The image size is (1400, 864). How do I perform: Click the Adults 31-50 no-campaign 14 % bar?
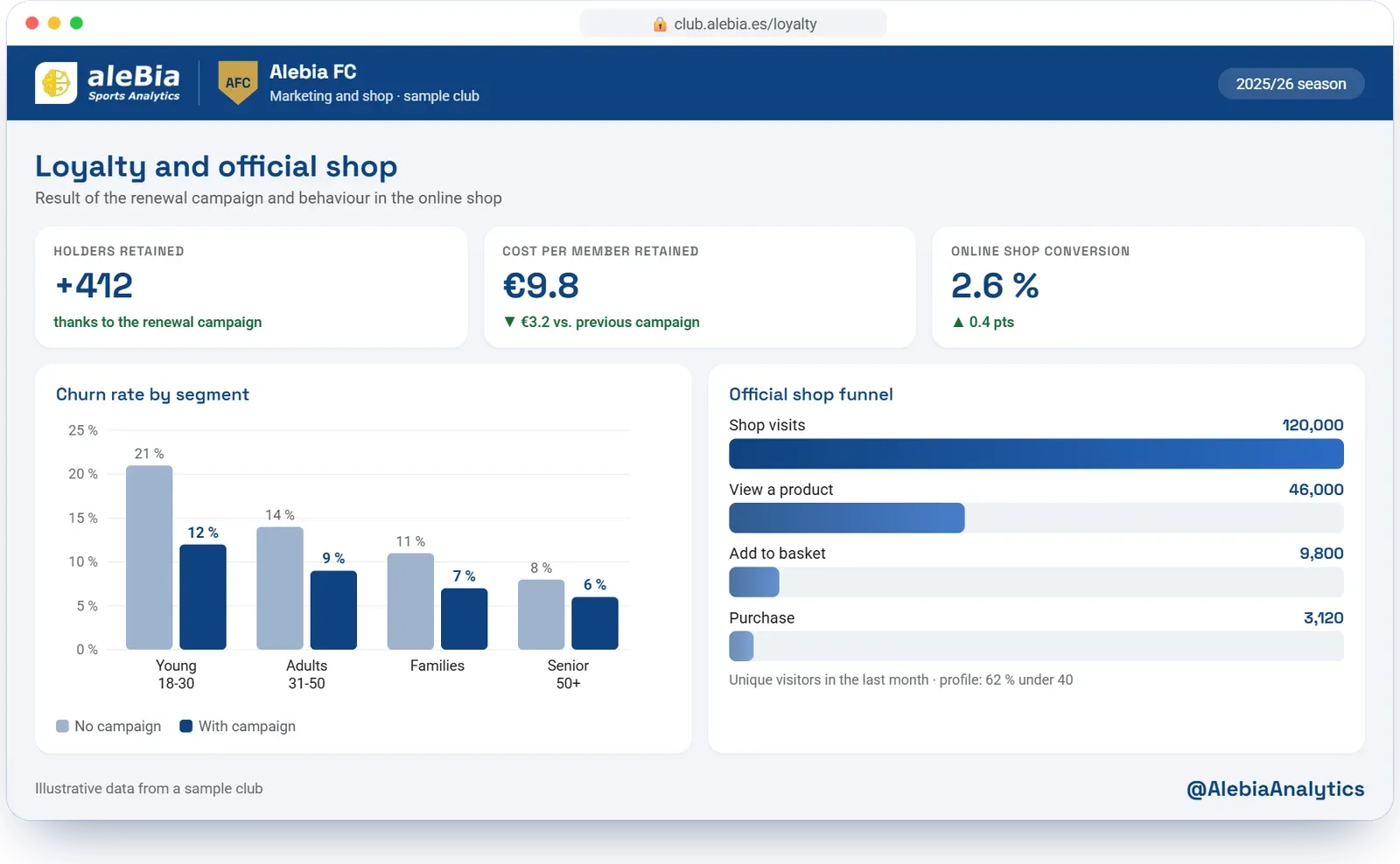(x=280, y=588)
